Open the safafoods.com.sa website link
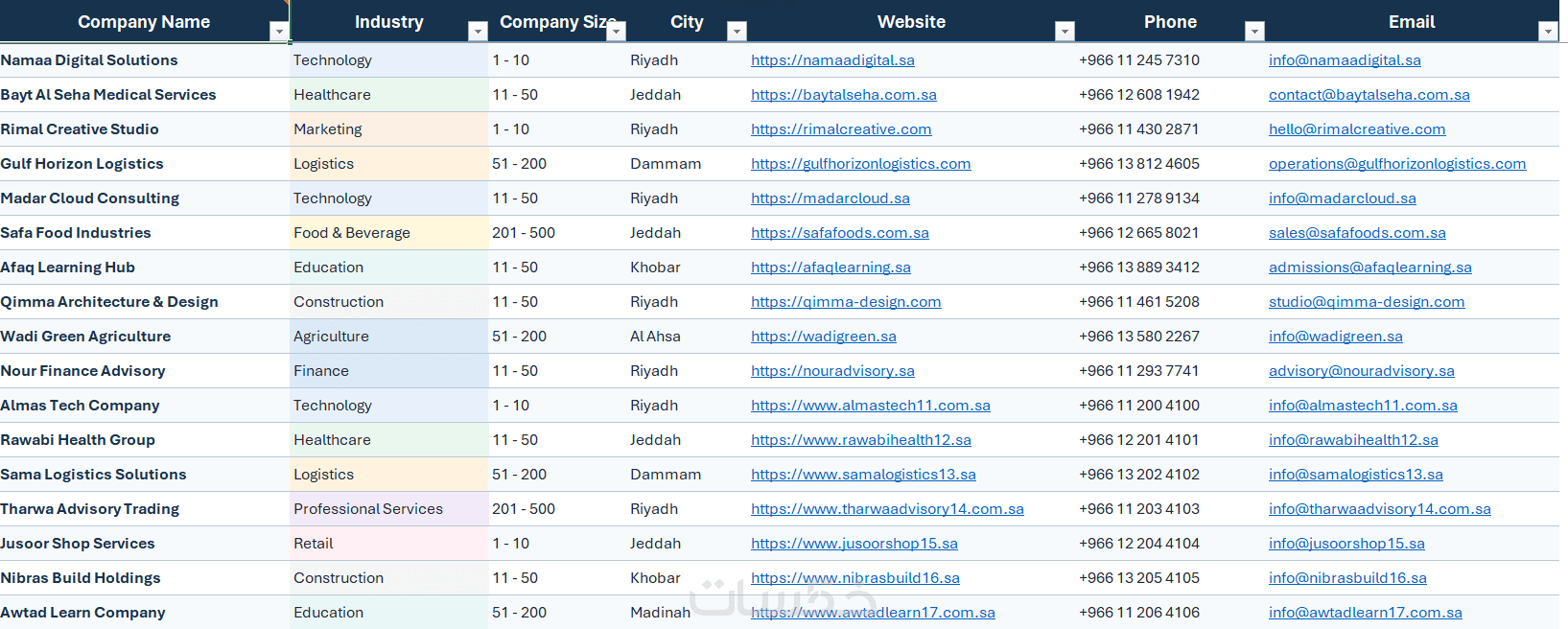The width and height of the screenshot is (1568, 629). click(840, 233)
